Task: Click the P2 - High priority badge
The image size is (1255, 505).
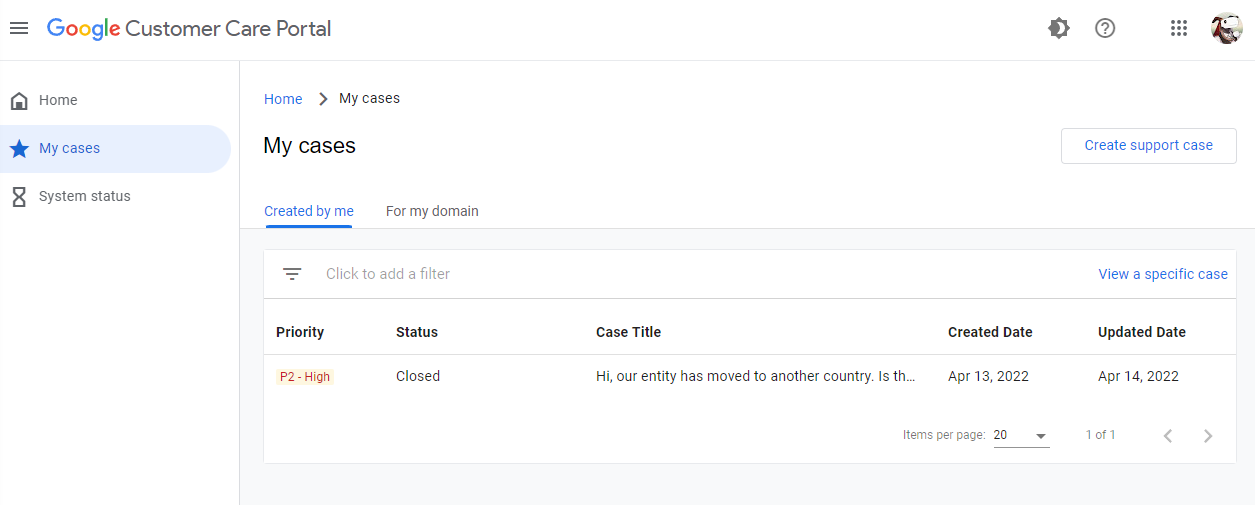Action: (x=305, y=377)
